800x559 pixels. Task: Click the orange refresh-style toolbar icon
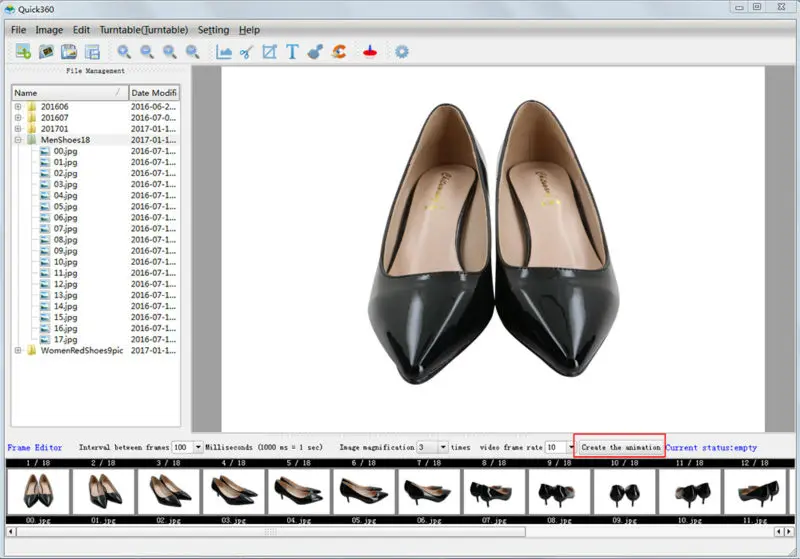point(339,52)
